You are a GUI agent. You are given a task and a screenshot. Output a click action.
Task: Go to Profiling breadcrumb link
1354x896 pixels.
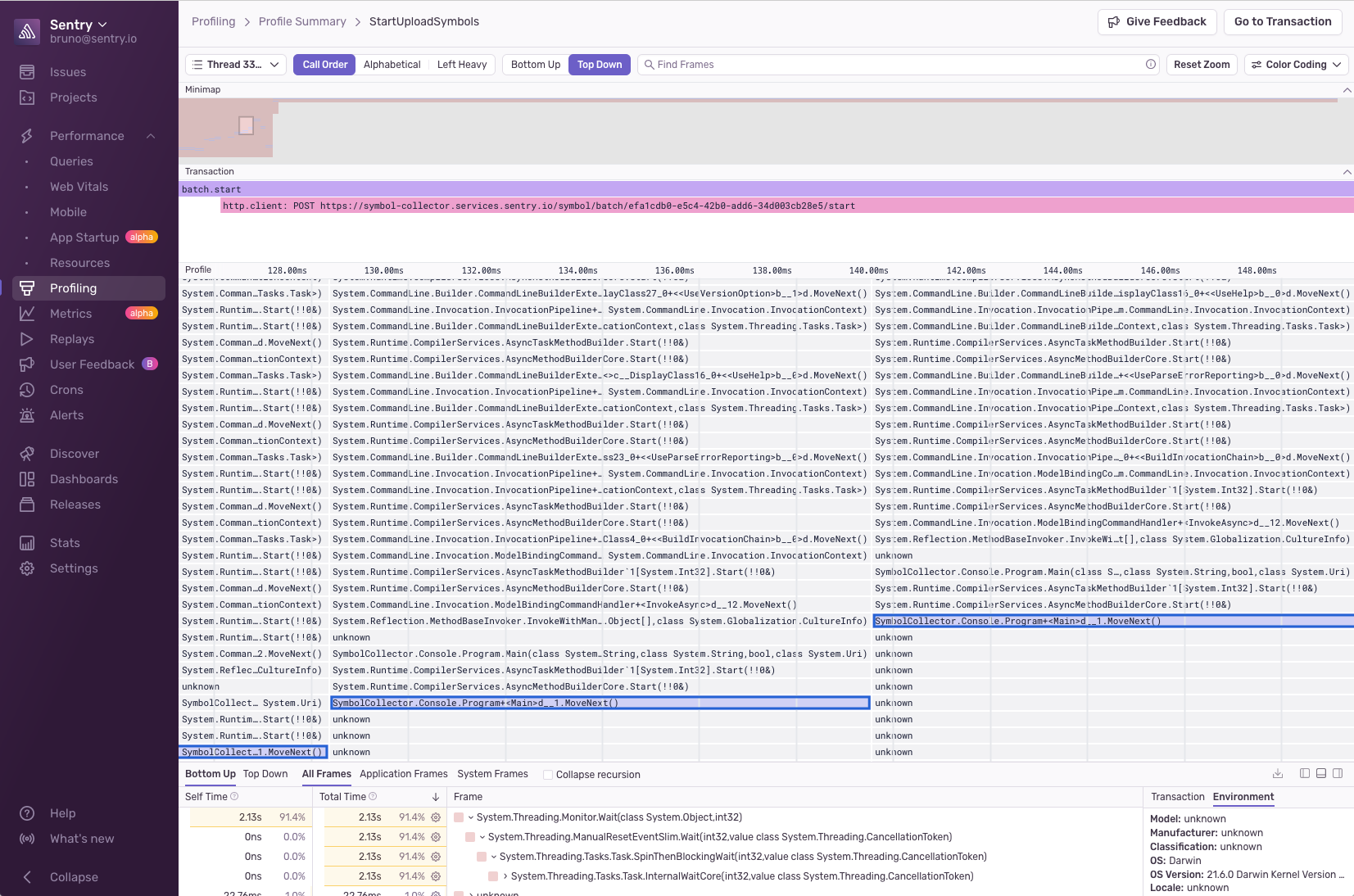click(213, 21)
